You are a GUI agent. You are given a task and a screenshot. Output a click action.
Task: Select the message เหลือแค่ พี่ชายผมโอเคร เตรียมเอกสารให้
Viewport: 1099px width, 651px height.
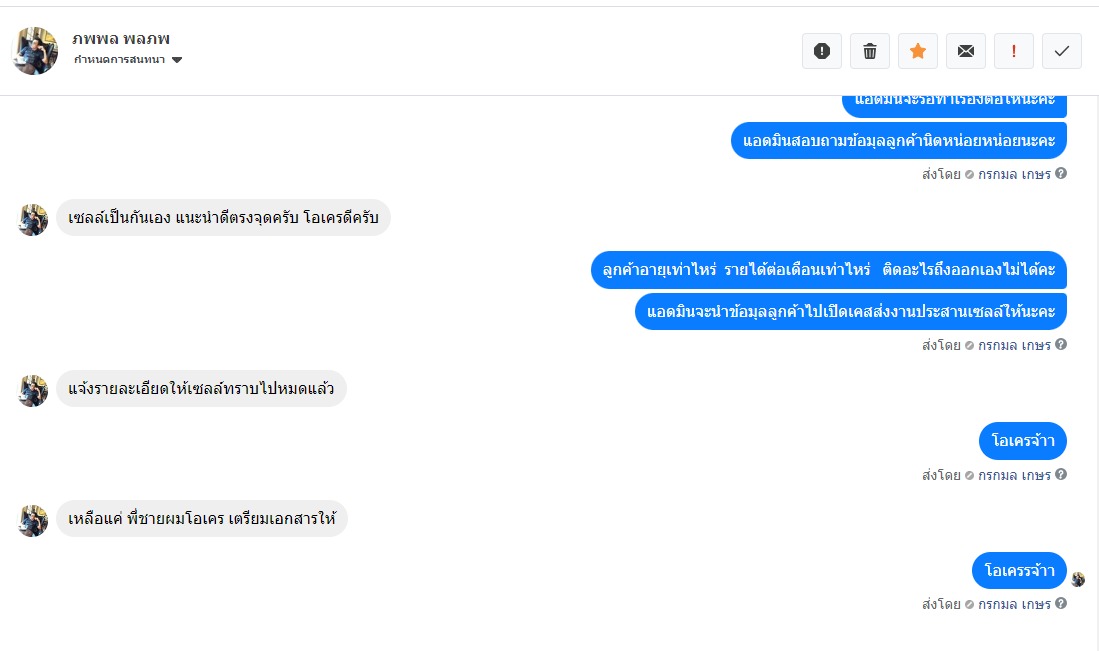click(202, 519)
